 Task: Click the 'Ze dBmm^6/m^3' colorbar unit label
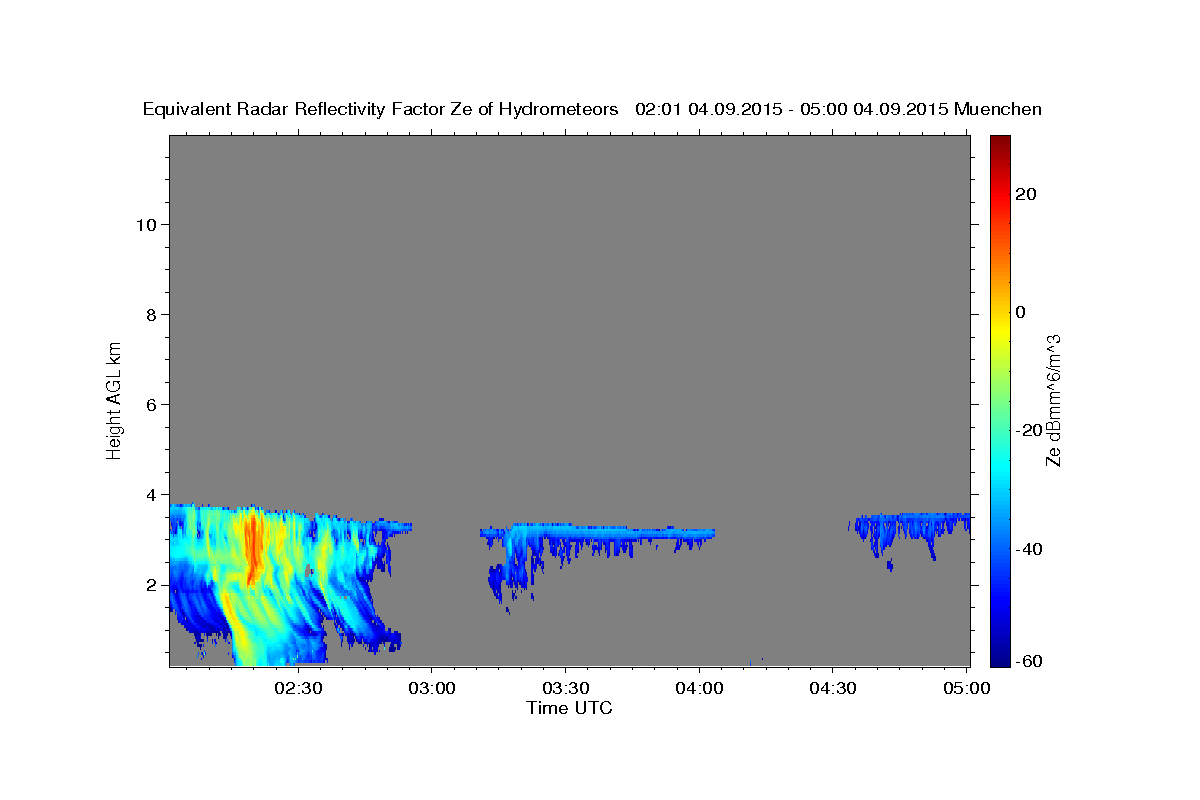[x=1053, y=400]
